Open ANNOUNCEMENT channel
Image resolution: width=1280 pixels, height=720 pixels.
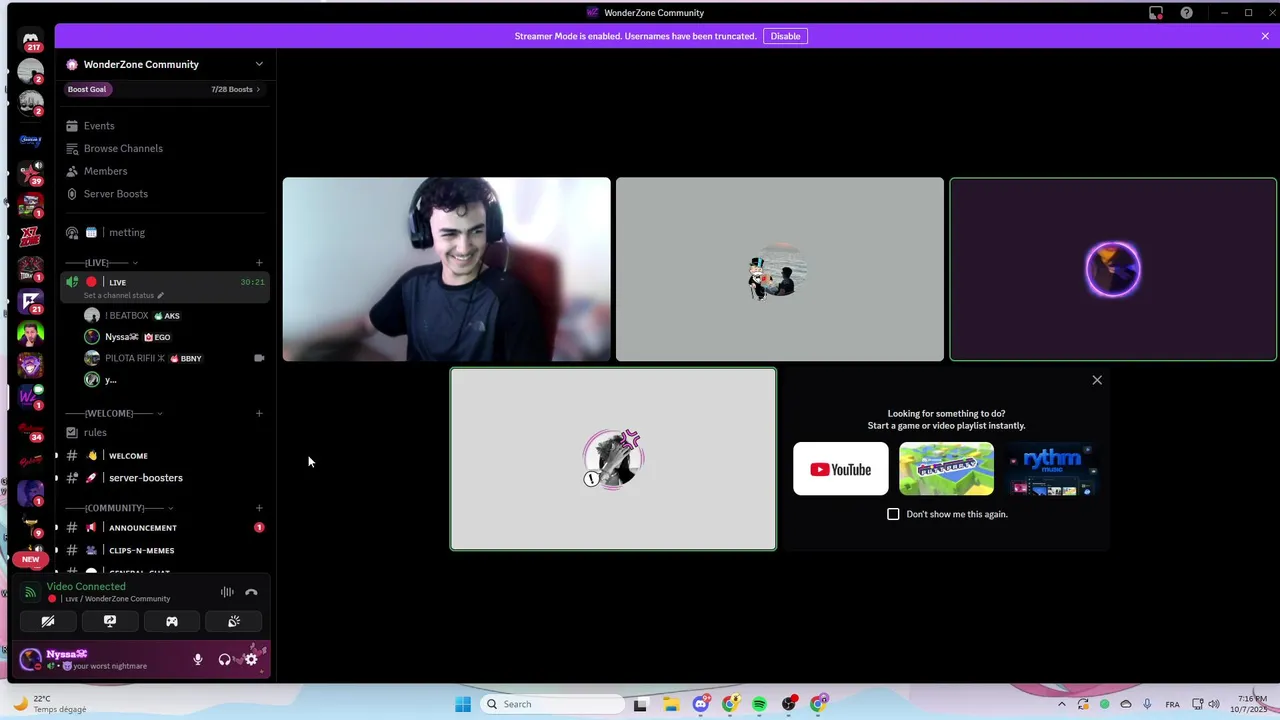click(165, 527)
